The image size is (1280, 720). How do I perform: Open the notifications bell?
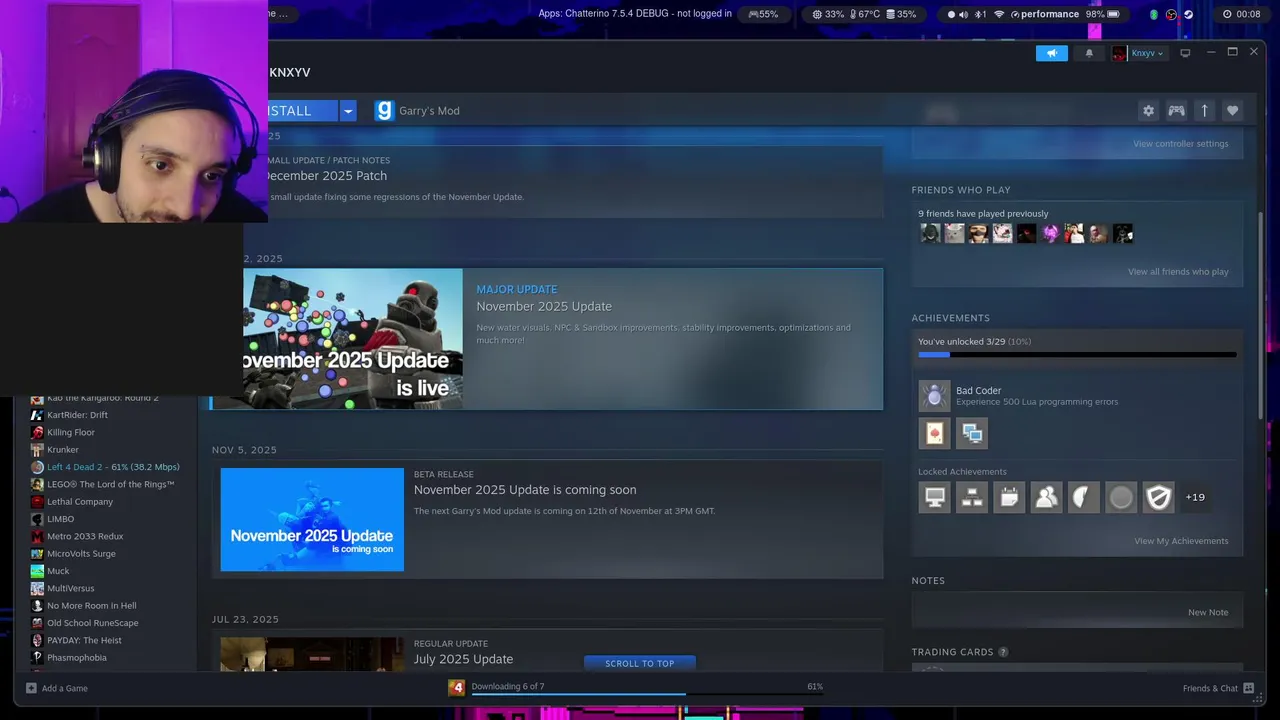[1089, 53]
